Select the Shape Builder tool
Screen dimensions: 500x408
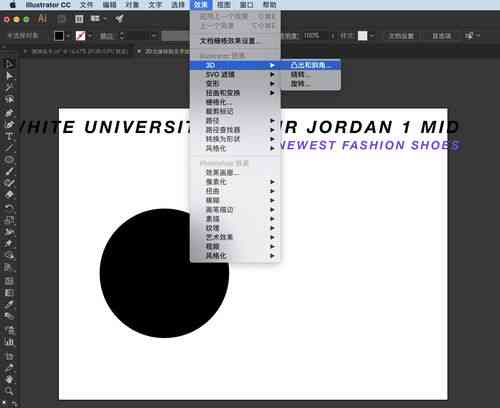pos(9,255)
